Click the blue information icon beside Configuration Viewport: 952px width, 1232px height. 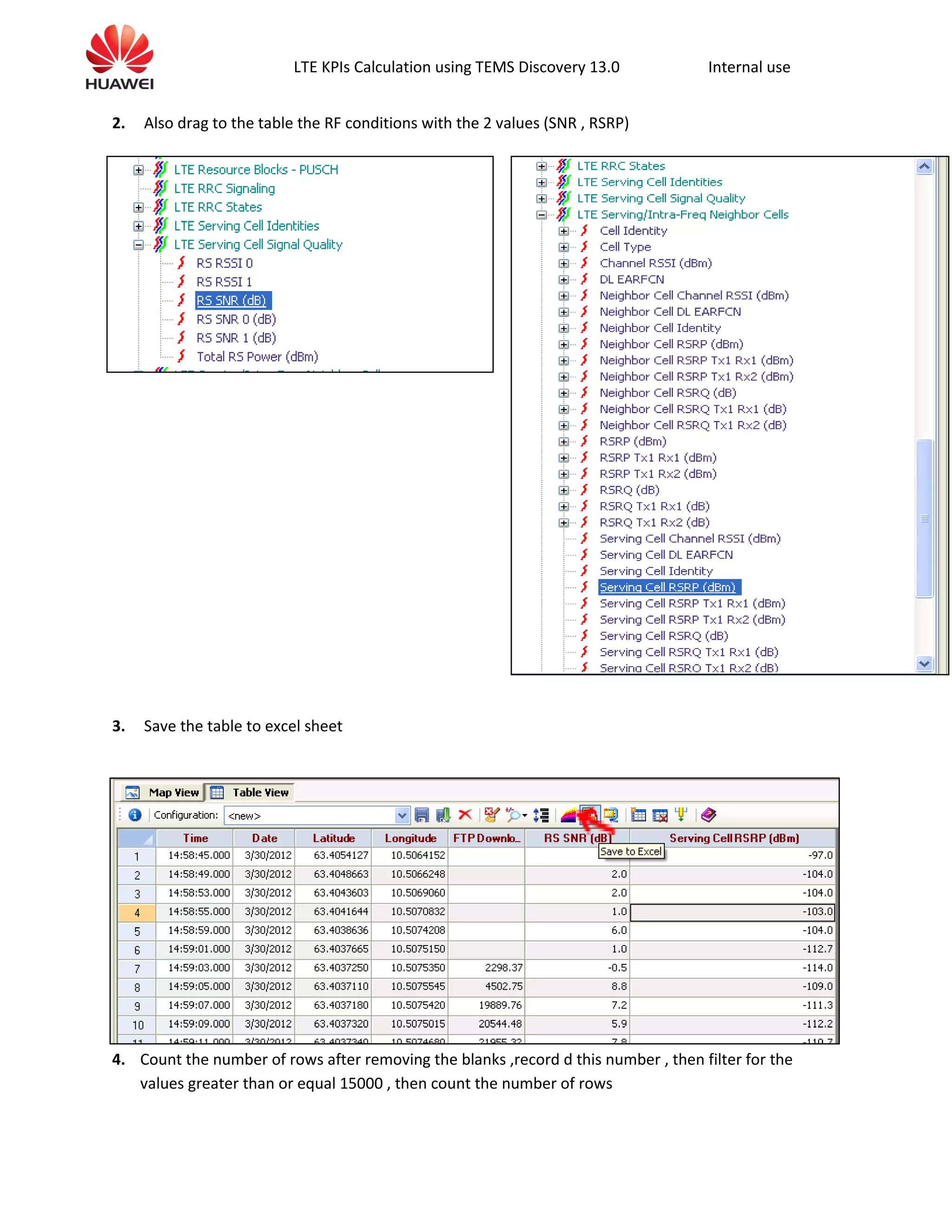[135, 815]
